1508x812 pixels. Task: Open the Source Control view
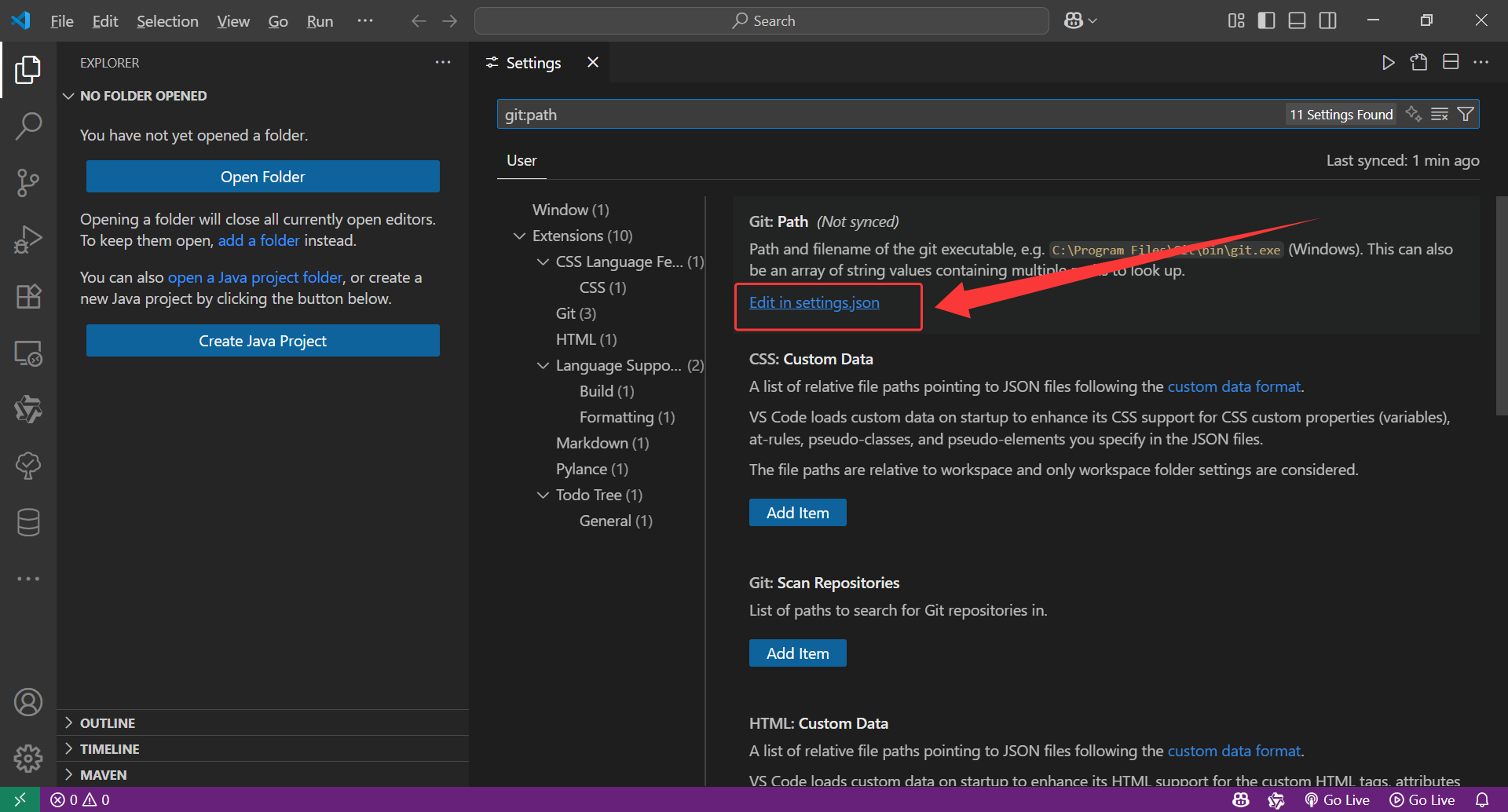pyautogui.click(x=28, y=182)
